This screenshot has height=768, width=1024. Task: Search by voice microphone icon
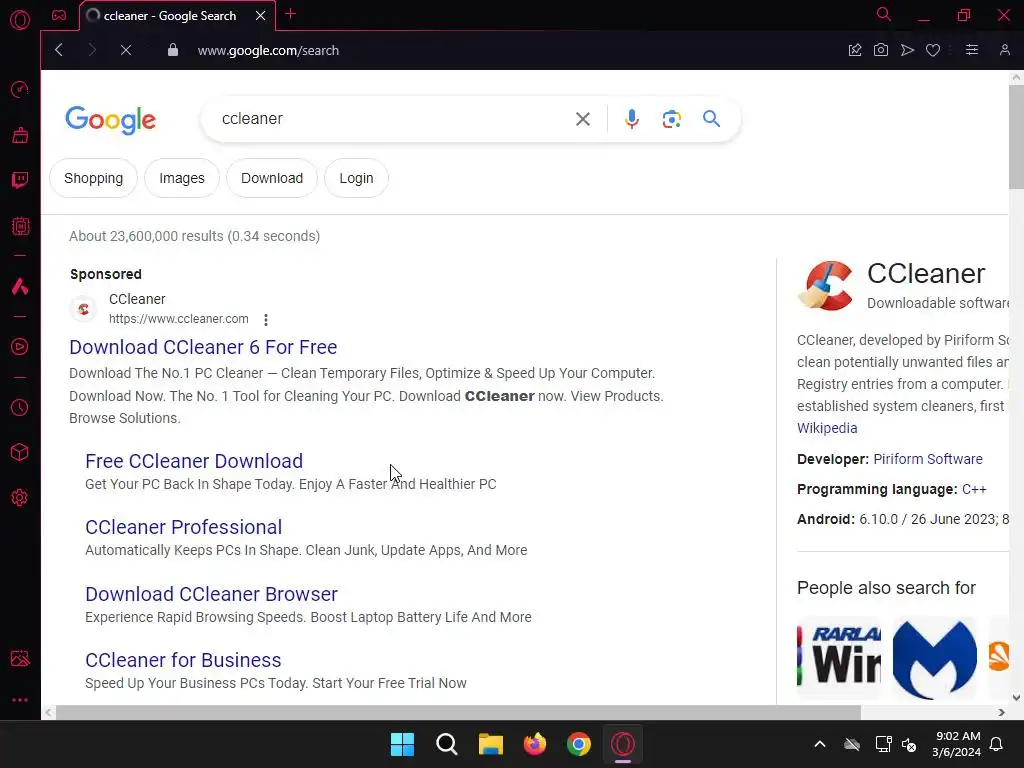pos(632,119)
